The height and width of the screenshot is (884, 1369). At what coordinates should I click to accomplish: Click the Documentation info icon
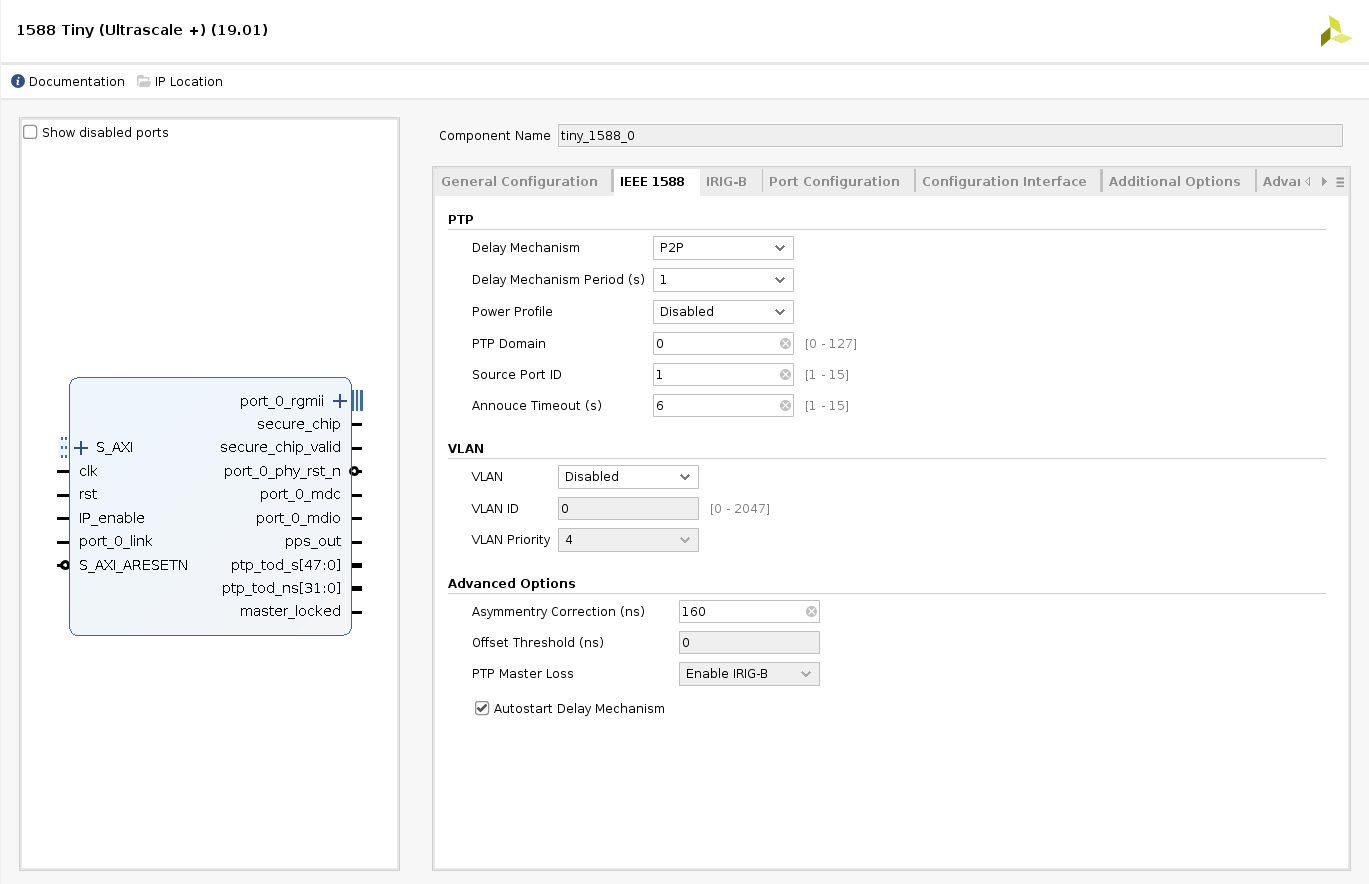18,82
